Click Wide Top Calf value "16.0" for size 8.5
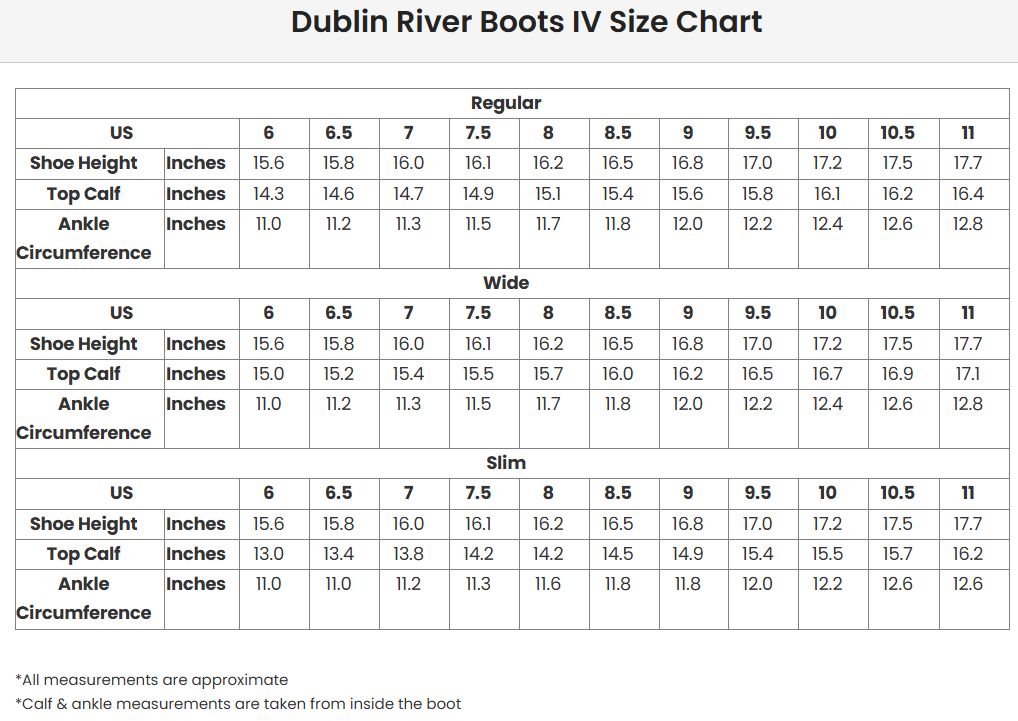Image resolution: width=1018 pixels, height=721 pixels. 617,374
